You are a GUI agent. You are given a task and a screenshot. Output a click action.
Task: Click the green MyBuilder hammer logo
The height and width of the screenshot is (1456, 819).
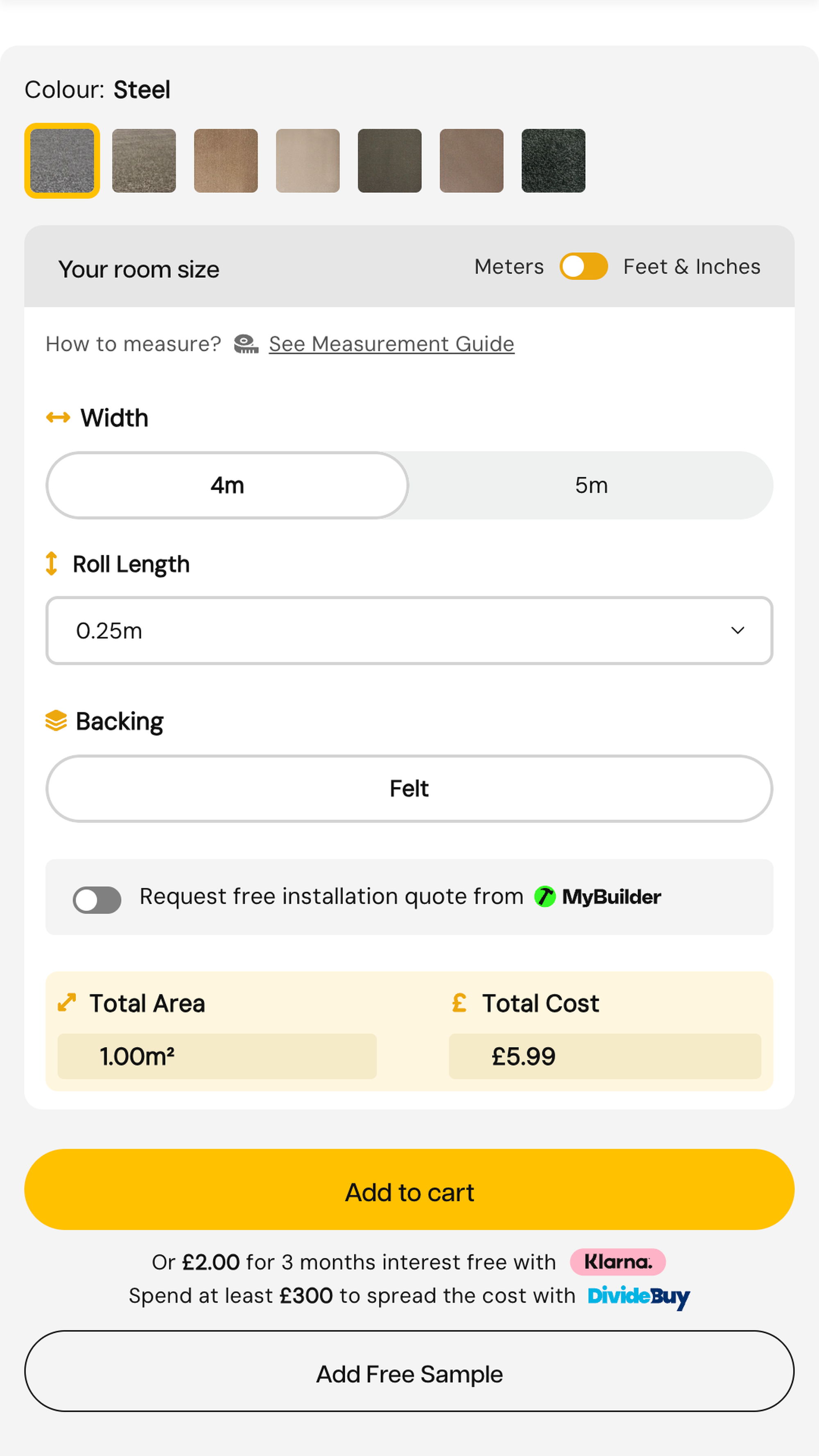tap(545, 896)
